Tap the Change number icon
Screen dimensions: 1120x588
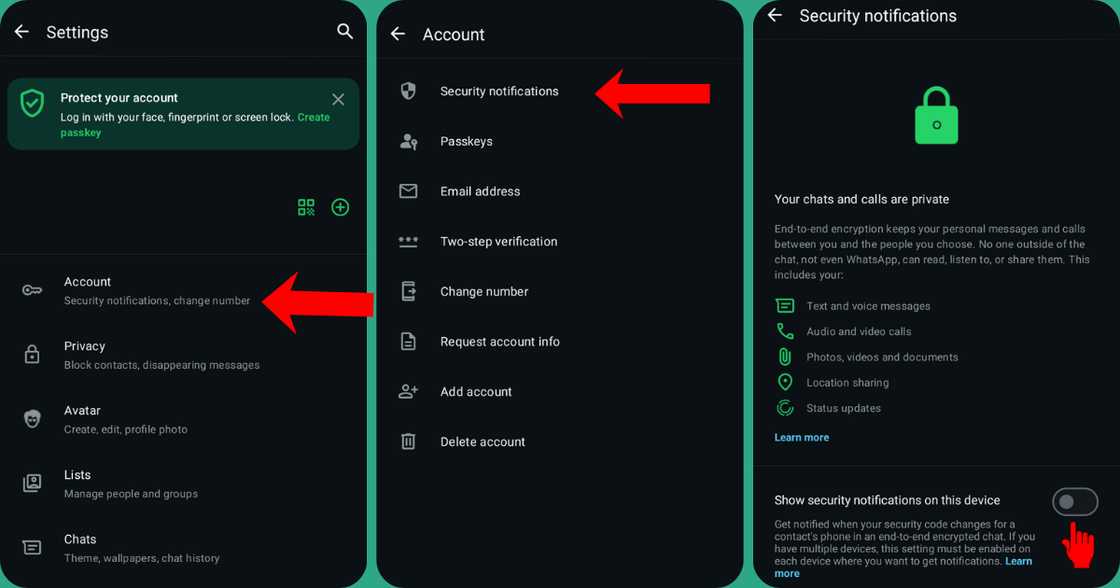[x=408, y=291]
